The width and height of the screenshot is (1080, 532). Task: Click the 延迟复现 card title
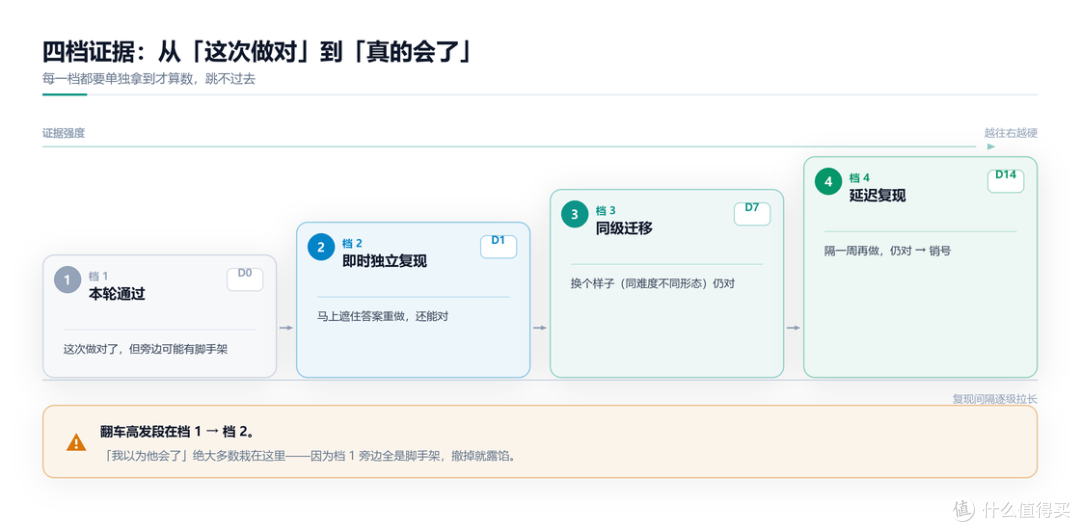[x=878, y=195]
